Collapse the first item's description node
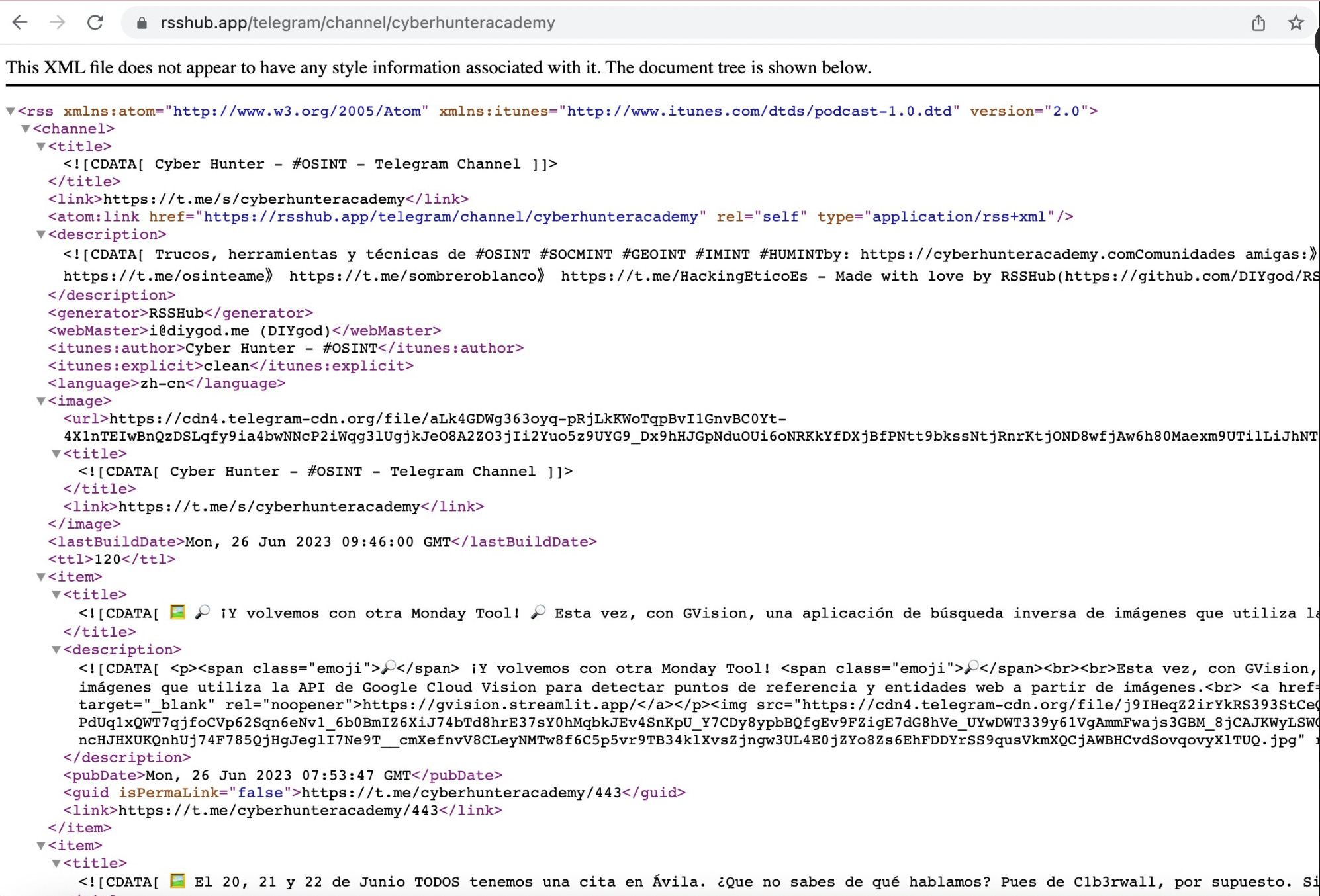The width and height of the screenshot is (1320, 896). [x=56, y=650]
